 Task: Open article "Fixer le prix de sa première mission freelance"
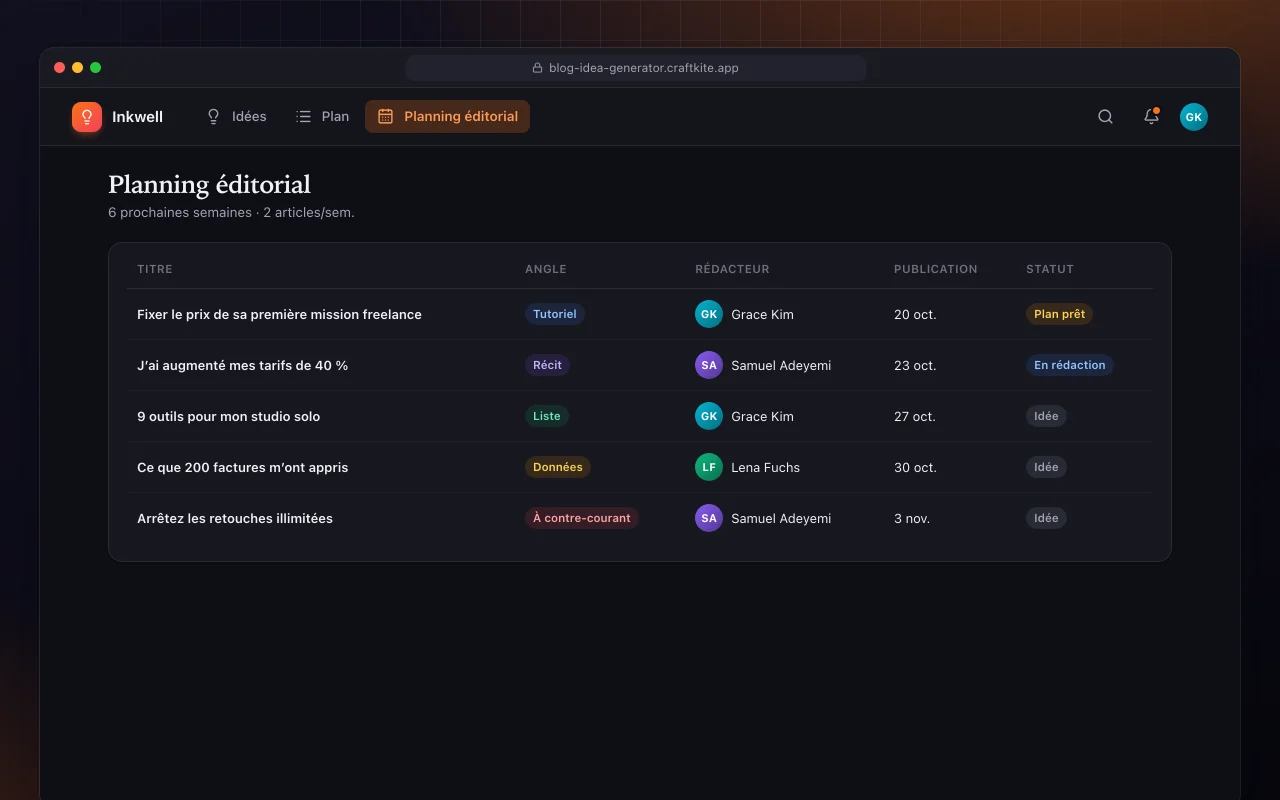(x=279, y=314)
